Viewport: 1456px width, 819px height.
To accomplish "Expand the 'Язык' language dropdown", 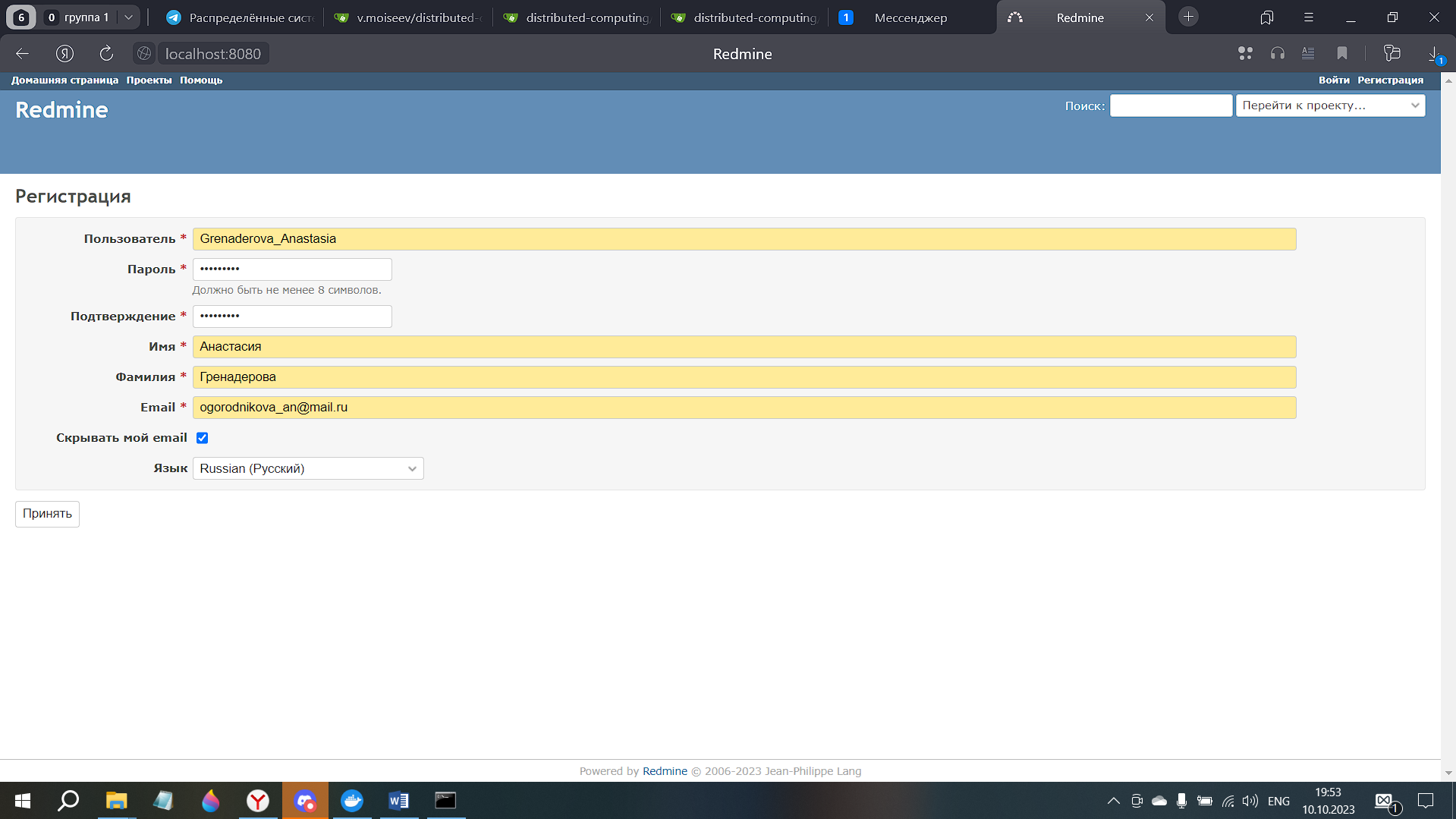I will 308,468.
